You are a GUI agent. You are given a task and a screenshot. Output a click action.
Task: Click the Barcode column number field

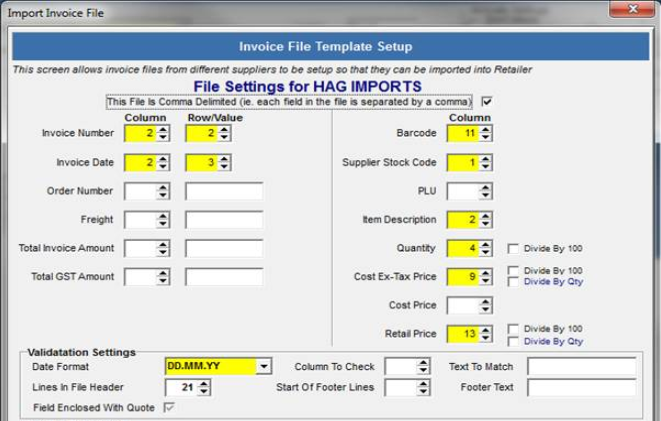coord(463,133)
